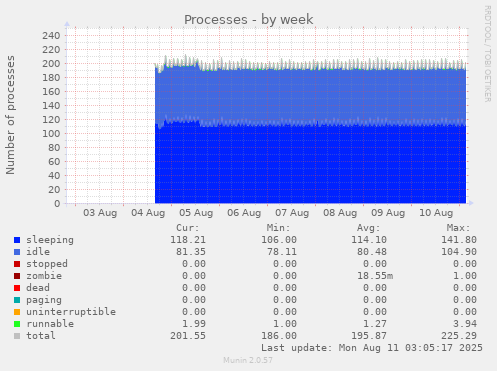This screenshot has height=371, width=497.
Task: Click idle average value 80.48
Action: tap(372, 252)
